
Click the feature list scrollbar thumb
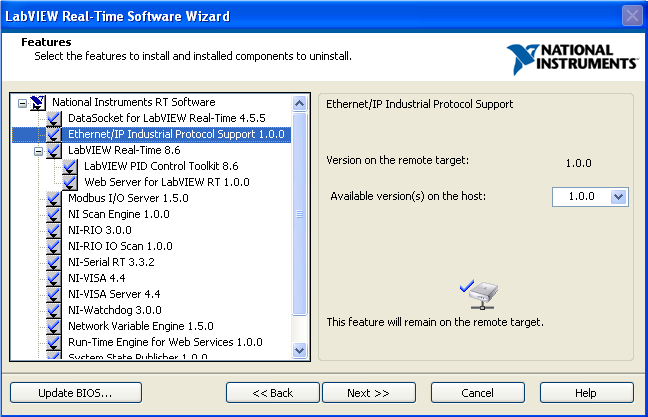tap(300, 214)
